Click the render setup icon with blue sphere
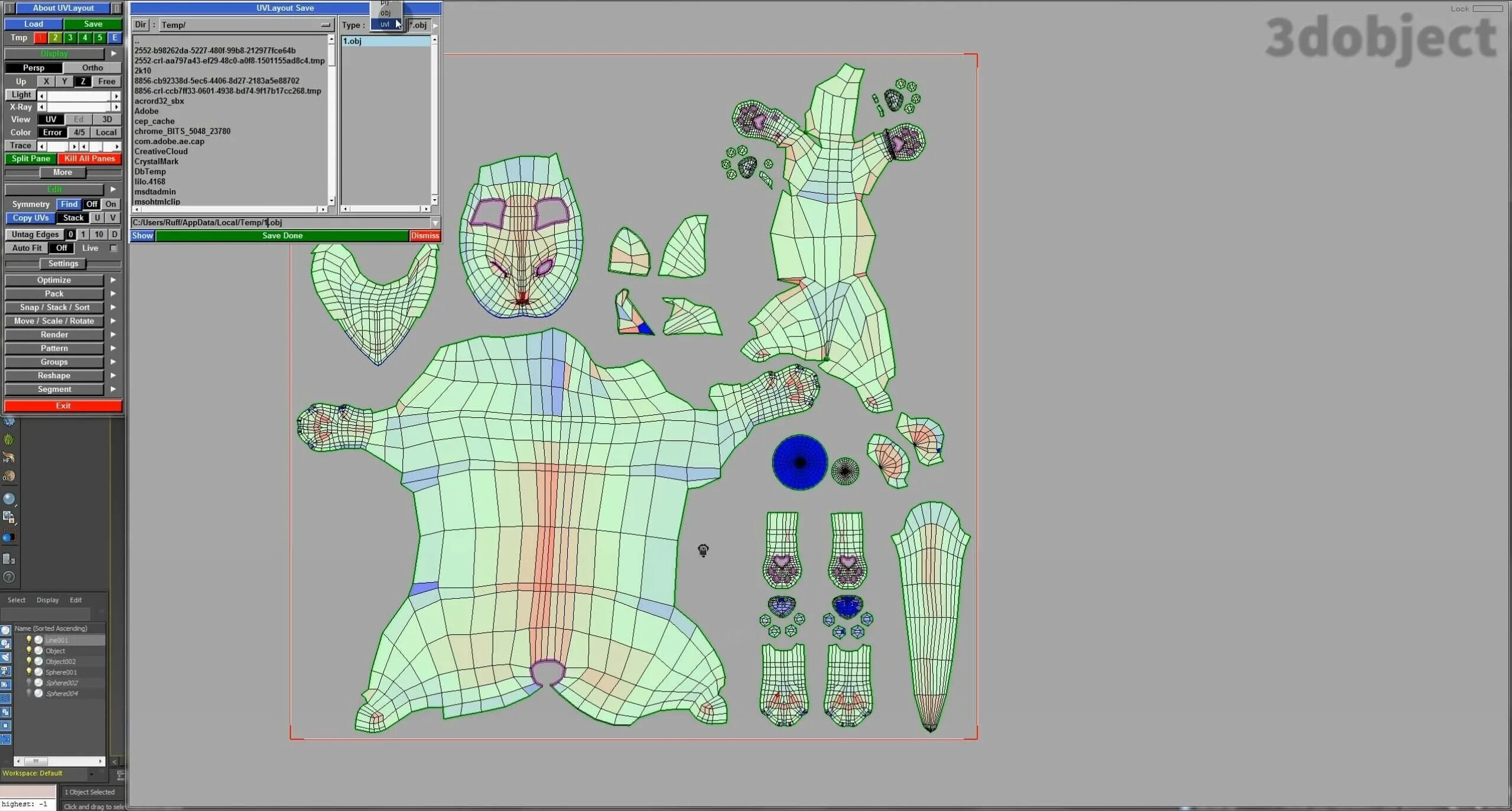Viewport: 1512px width, 811px height. click(8, 537)
